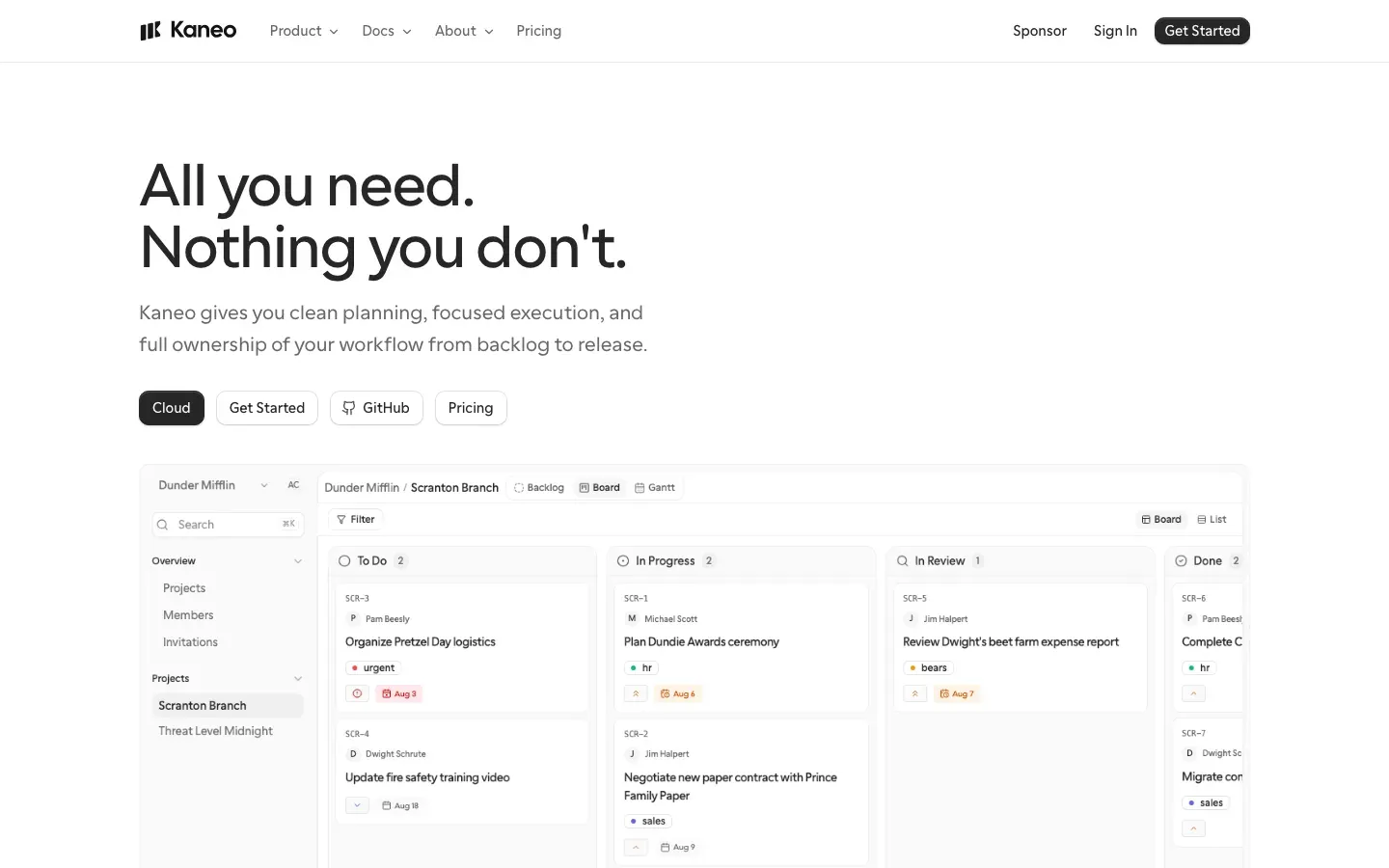Screen dimensions: 1389x868
Task: Click the urgent label on SCR-3
Action: pyautogui.click(x=373, y=667)
